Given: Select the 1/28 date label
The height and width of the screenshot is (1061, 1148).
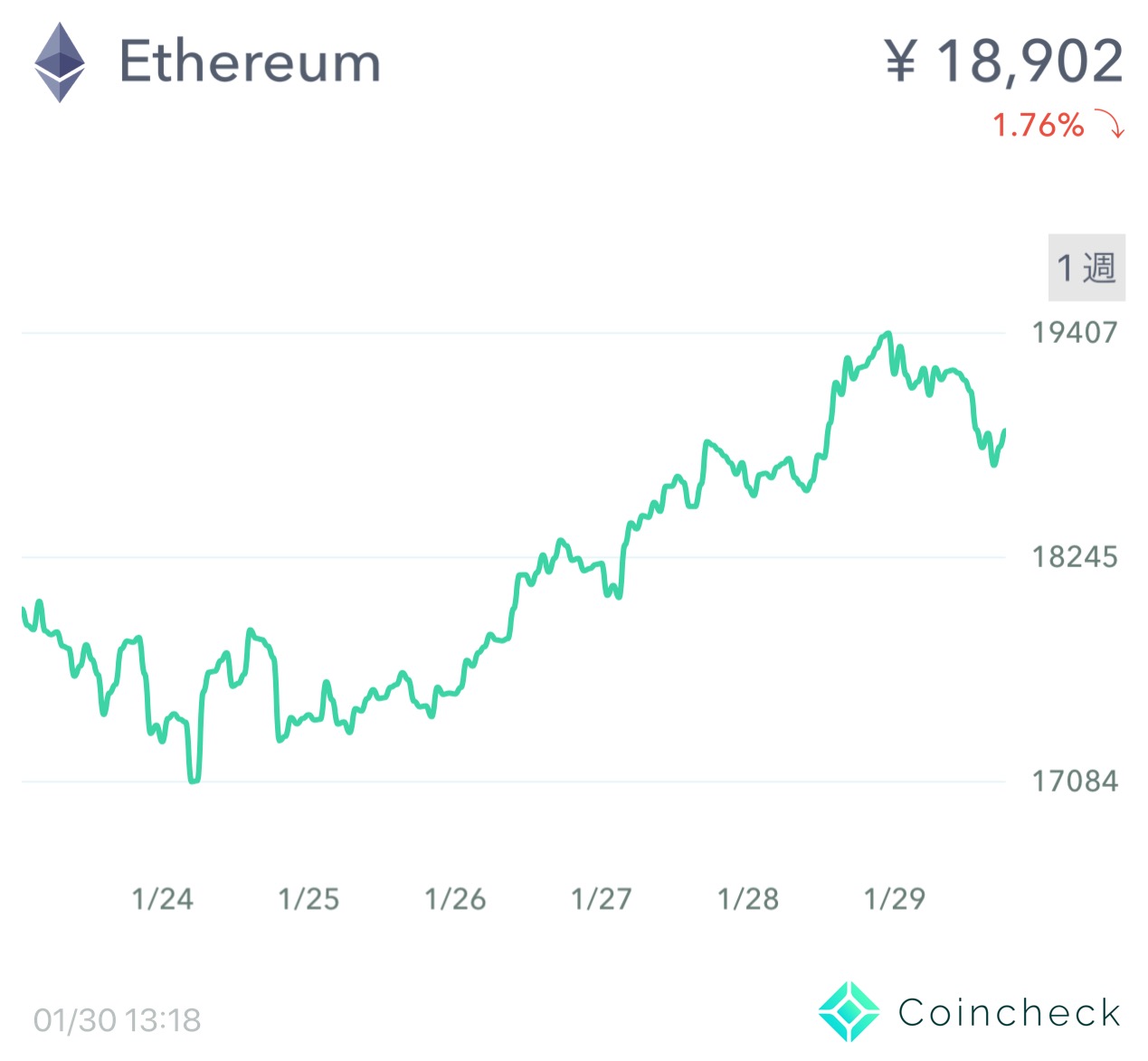Looking at the screenshot, I should pyautogui.click(x=748, y=899).
